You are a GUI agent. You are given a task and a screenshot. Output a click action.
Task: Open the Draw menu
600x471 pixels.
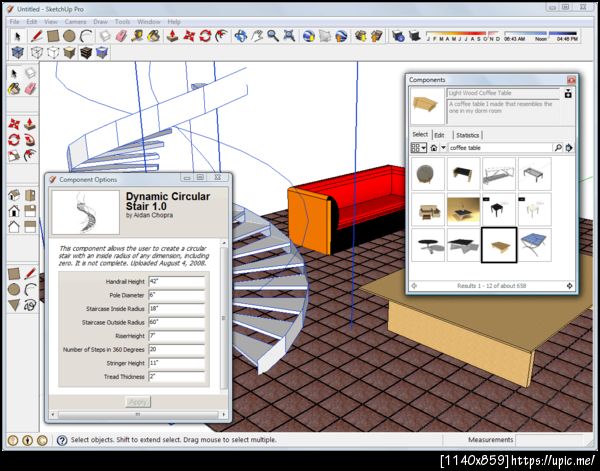pos(100,22)
